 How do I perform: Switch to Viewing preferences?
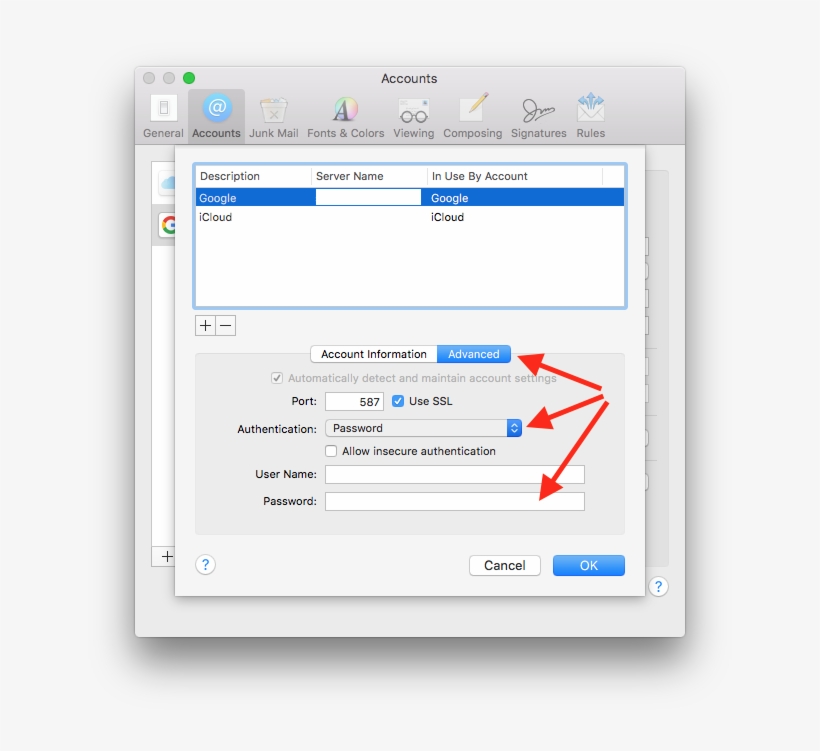(x=413, y=117)
